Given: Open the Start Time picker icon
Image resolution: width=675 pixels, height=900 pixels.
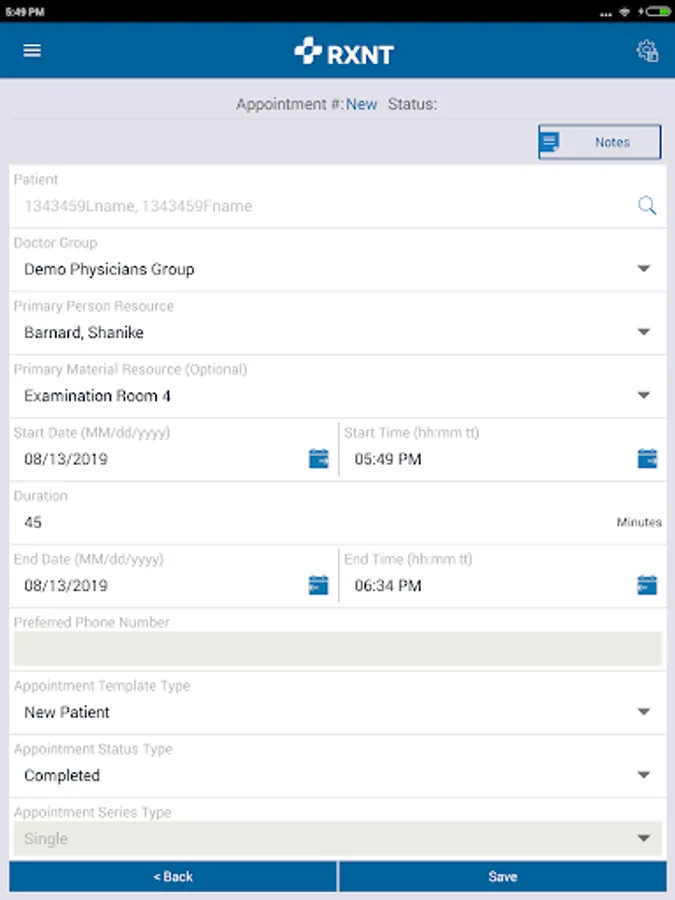Looking at the screenshot, I should click(x=647, y=459).
